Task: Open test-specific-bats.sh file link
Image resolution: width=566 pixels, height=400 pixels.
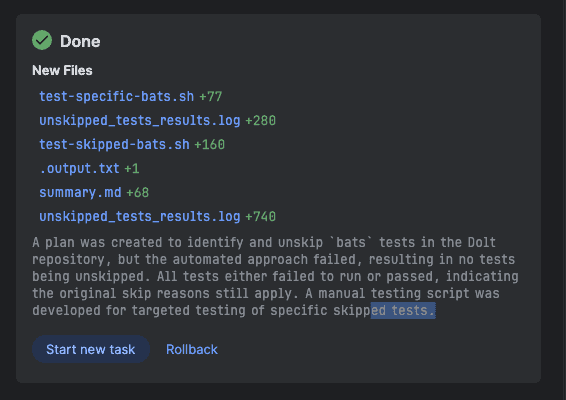Action: click(116, 96)
